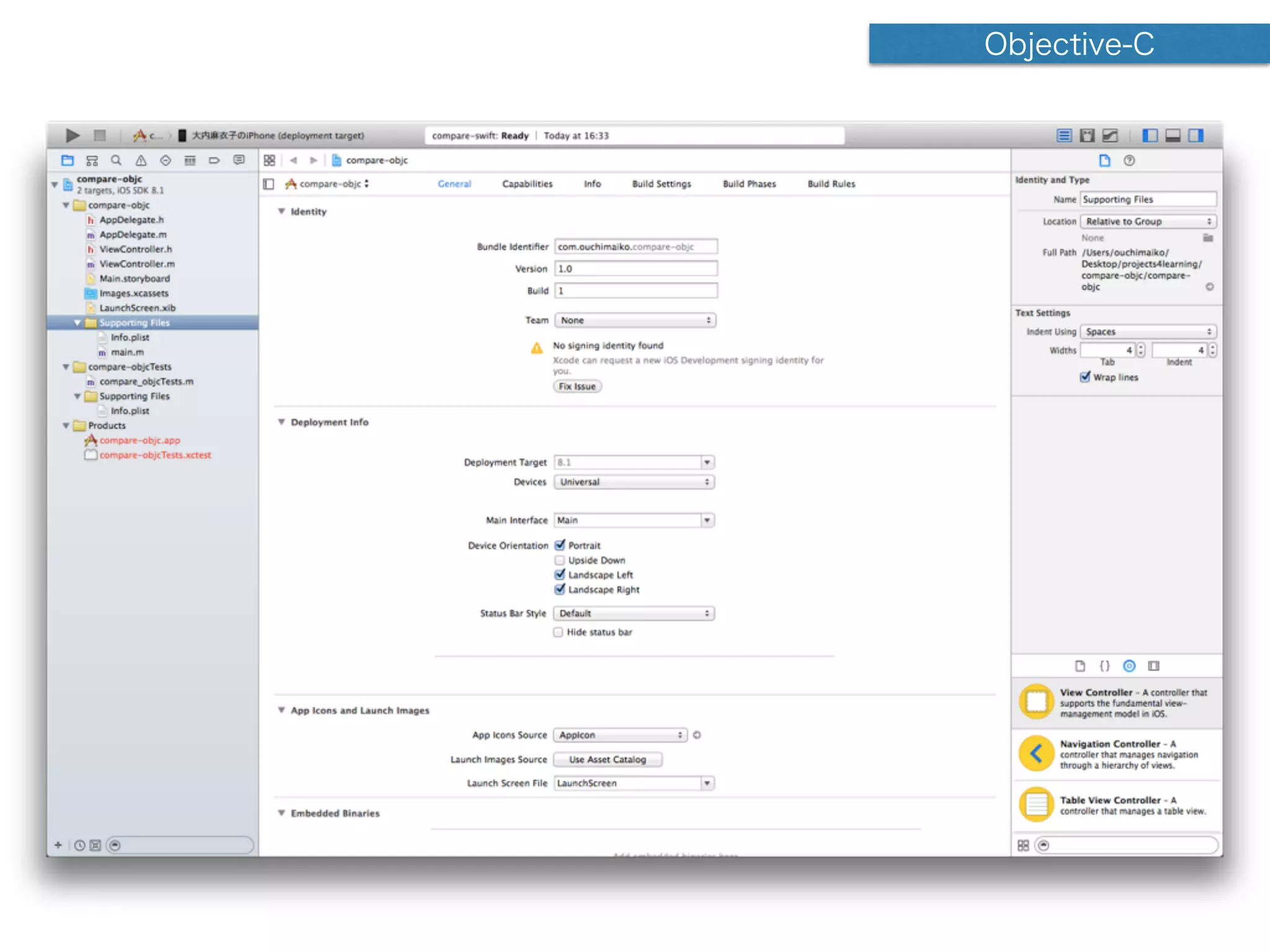Image resolution: width=1270 pixels, height=952 pixels.
Task: Show the File Template library
Action: [x=1080, y=666]
